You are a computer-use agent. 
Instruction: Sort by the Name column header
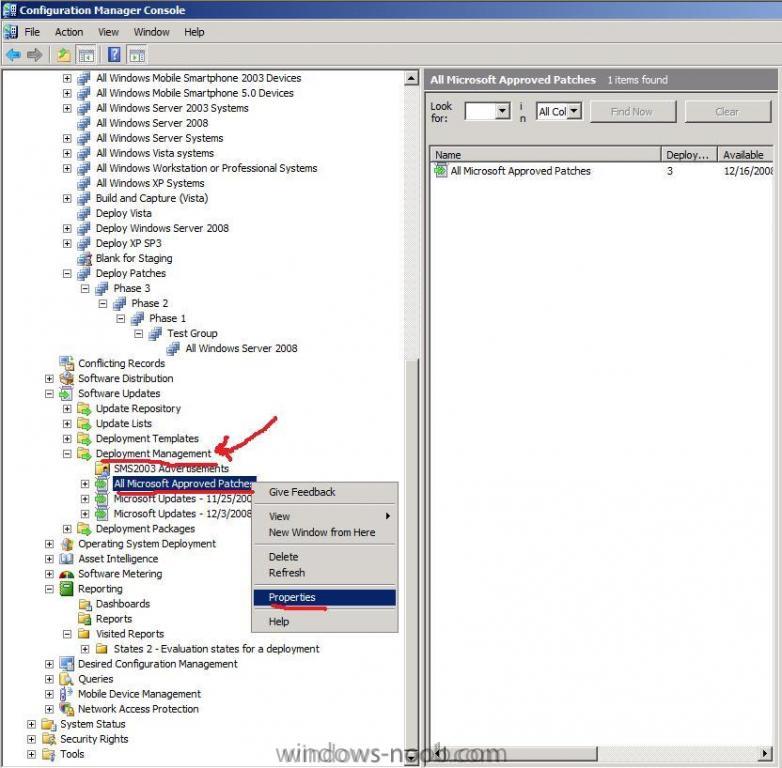[545, 155]
